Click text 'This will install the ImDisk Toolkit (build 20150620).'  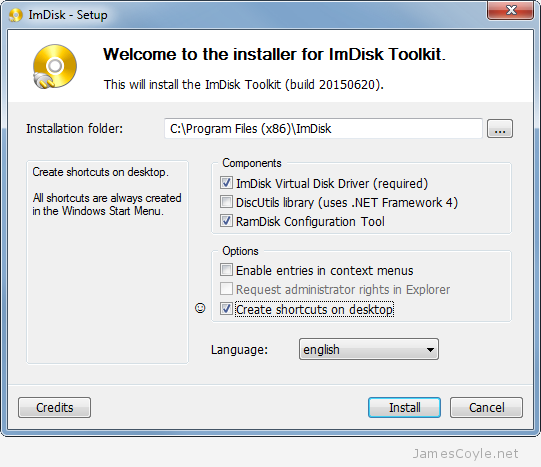244,85
